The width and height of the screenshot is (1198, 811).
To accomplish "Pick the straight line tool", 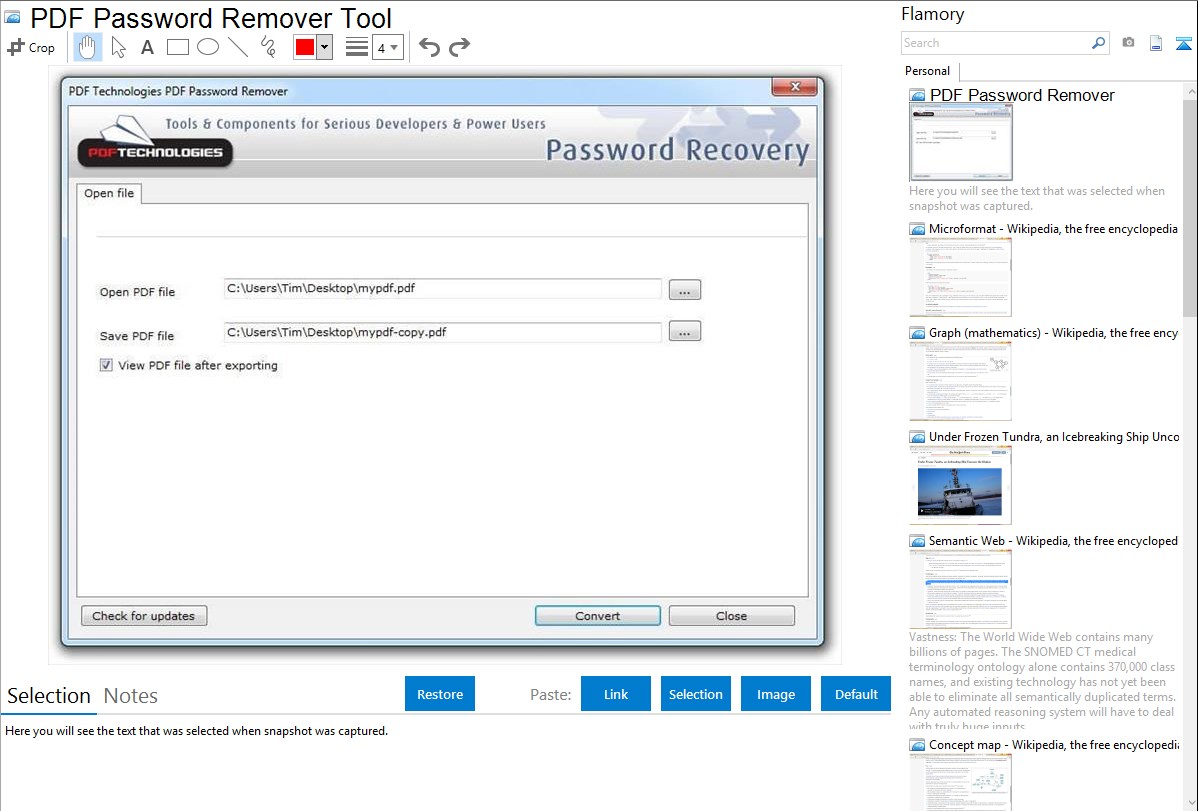I will [238, 47].
